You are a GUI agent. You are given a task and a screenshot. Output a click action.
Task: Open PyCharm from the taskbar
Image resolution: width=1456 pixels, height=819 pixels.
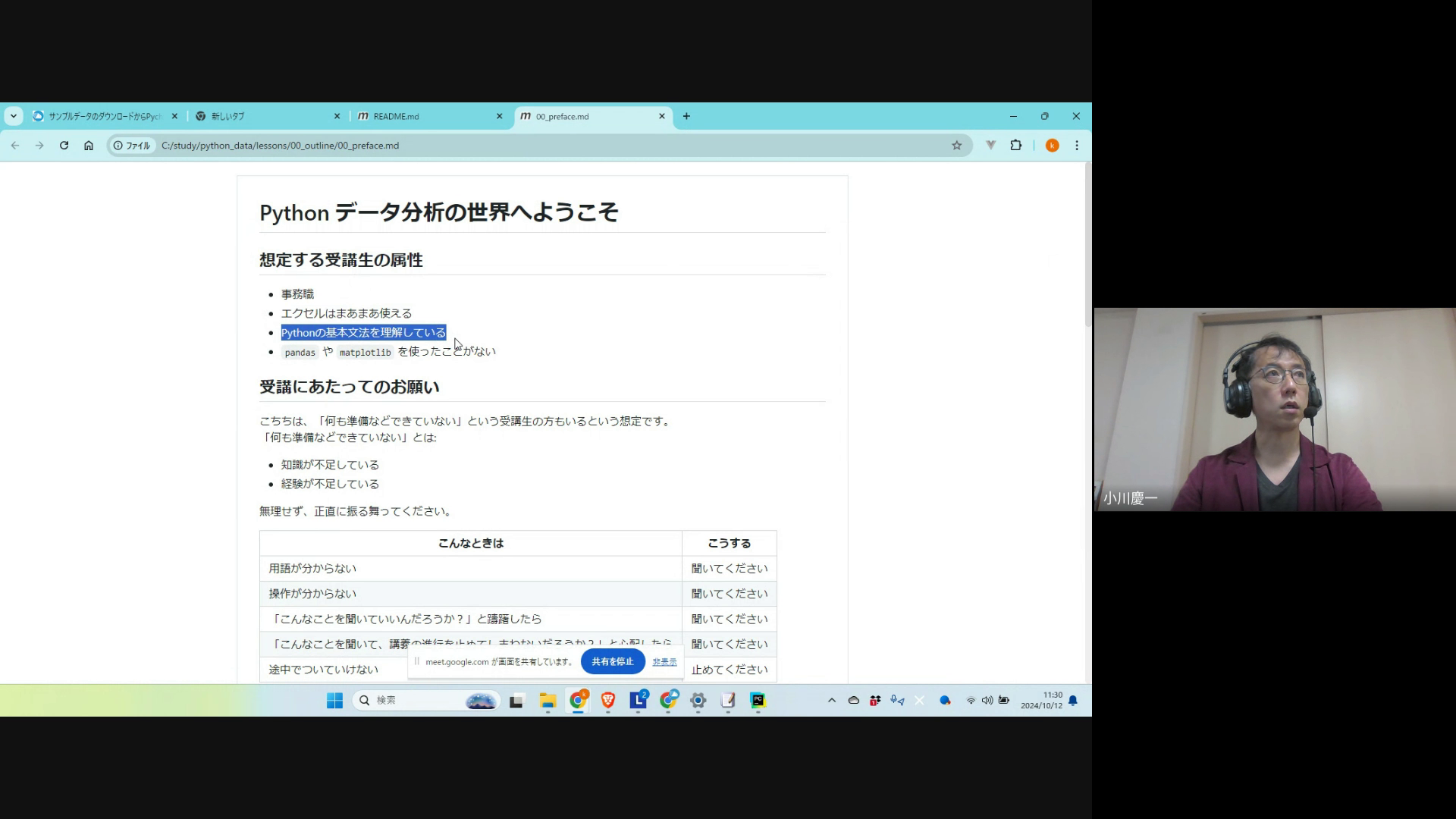coord(758,701)
